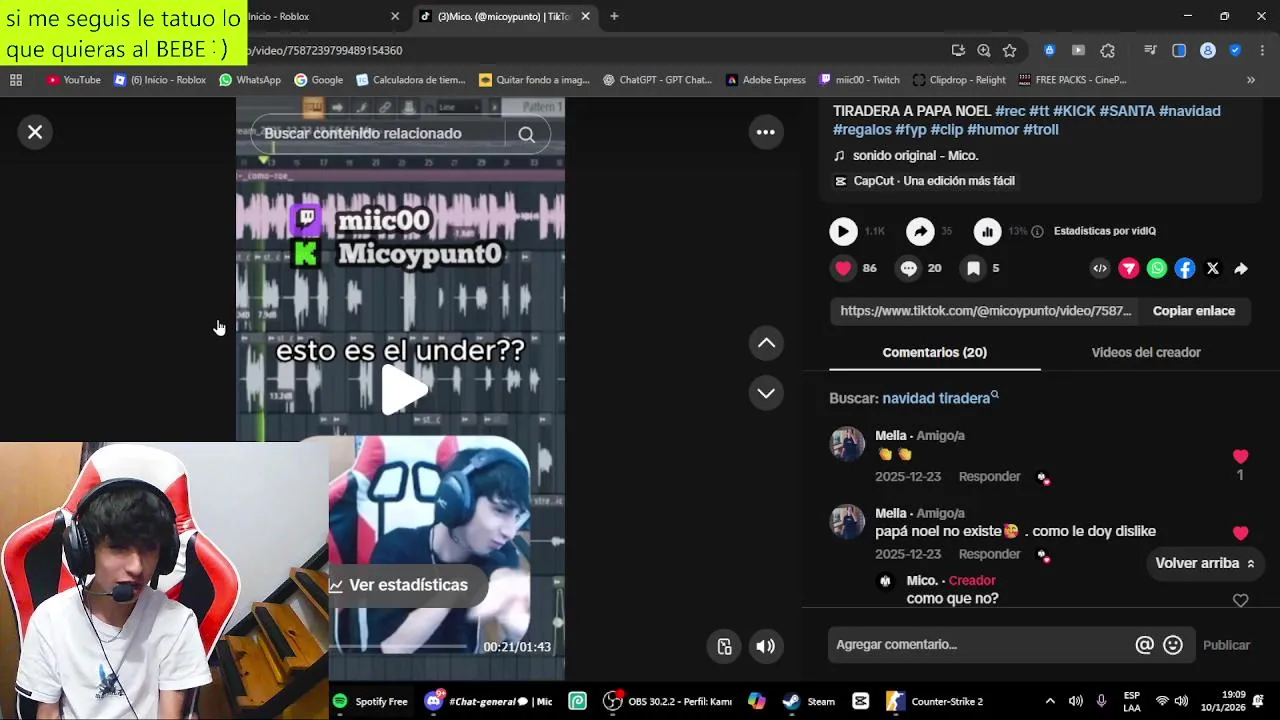Send to friends via red paper-plane icon

(1128, 268)
